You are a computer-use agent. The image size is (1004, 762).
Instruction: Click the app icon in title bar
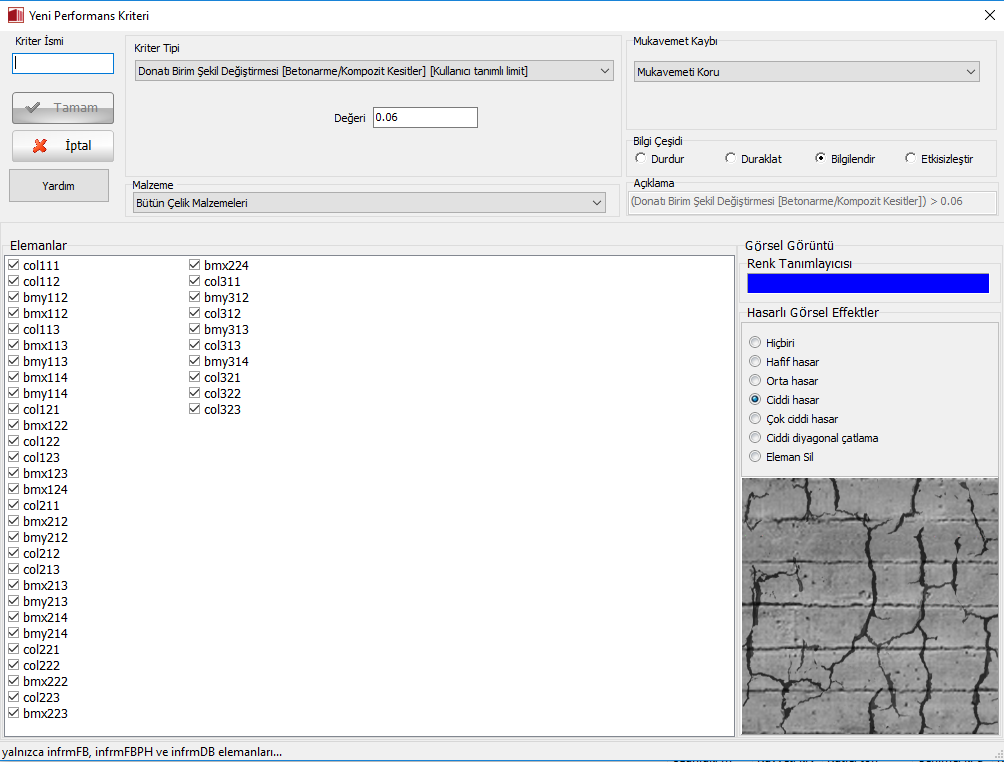pyautogui.click(x=15, y=15)
